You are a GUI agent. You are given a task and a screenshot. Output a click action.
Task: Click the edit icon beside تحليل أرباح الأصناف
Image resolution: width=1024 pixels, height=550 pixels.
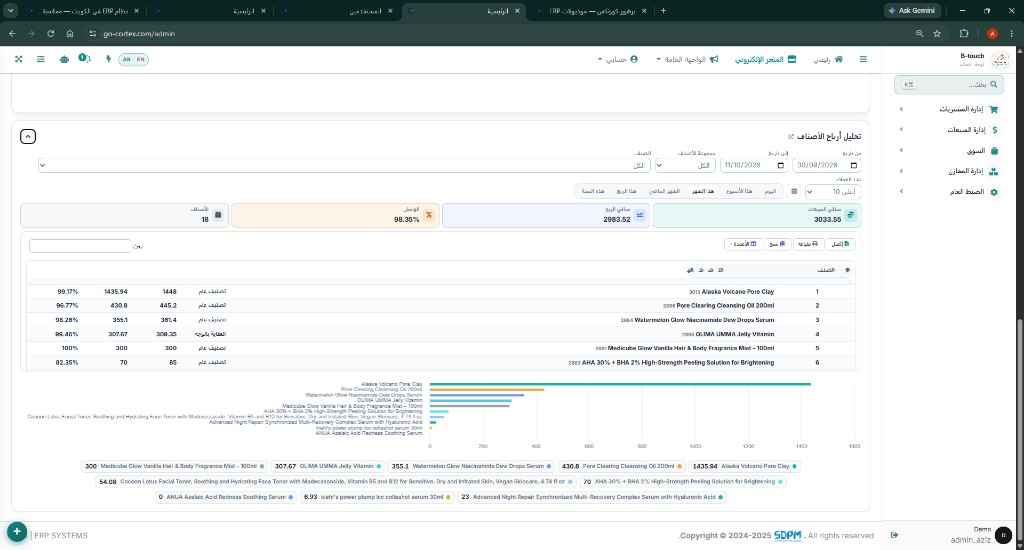[x=791, y=137]
